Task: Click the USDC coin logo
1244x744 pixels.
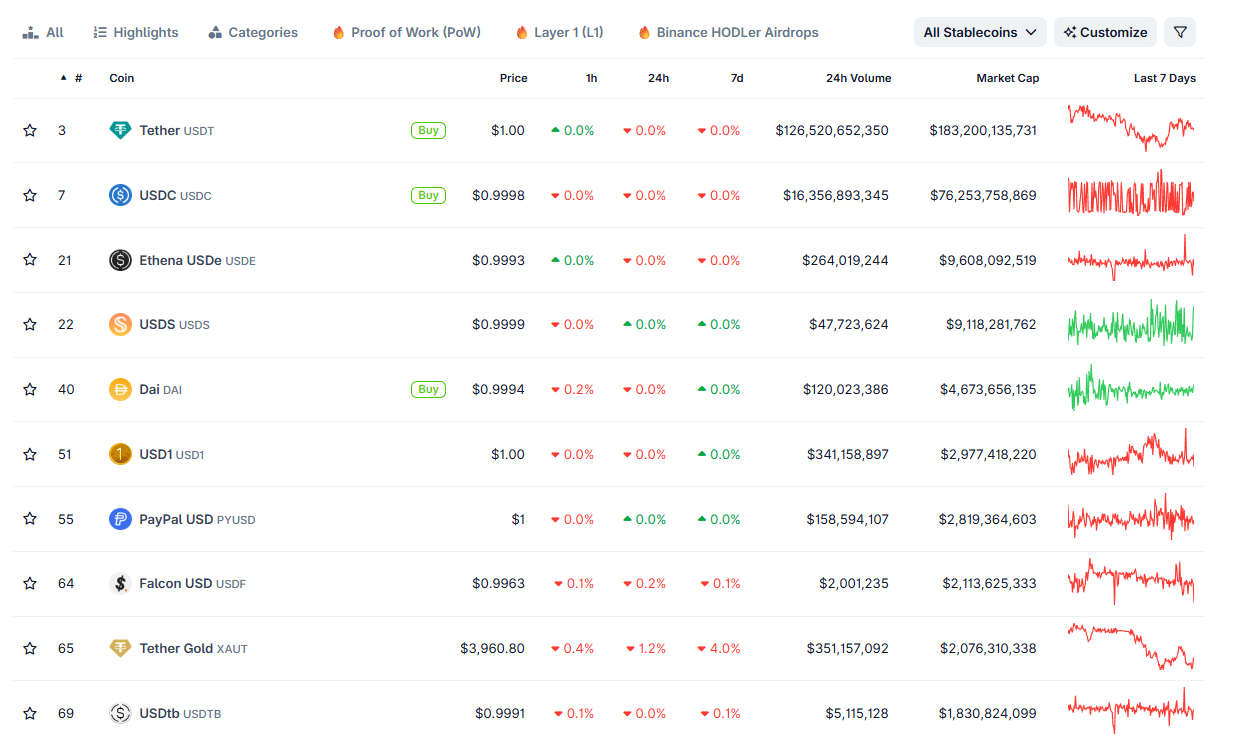Action: pyautogui.click(x=120, y=195)
